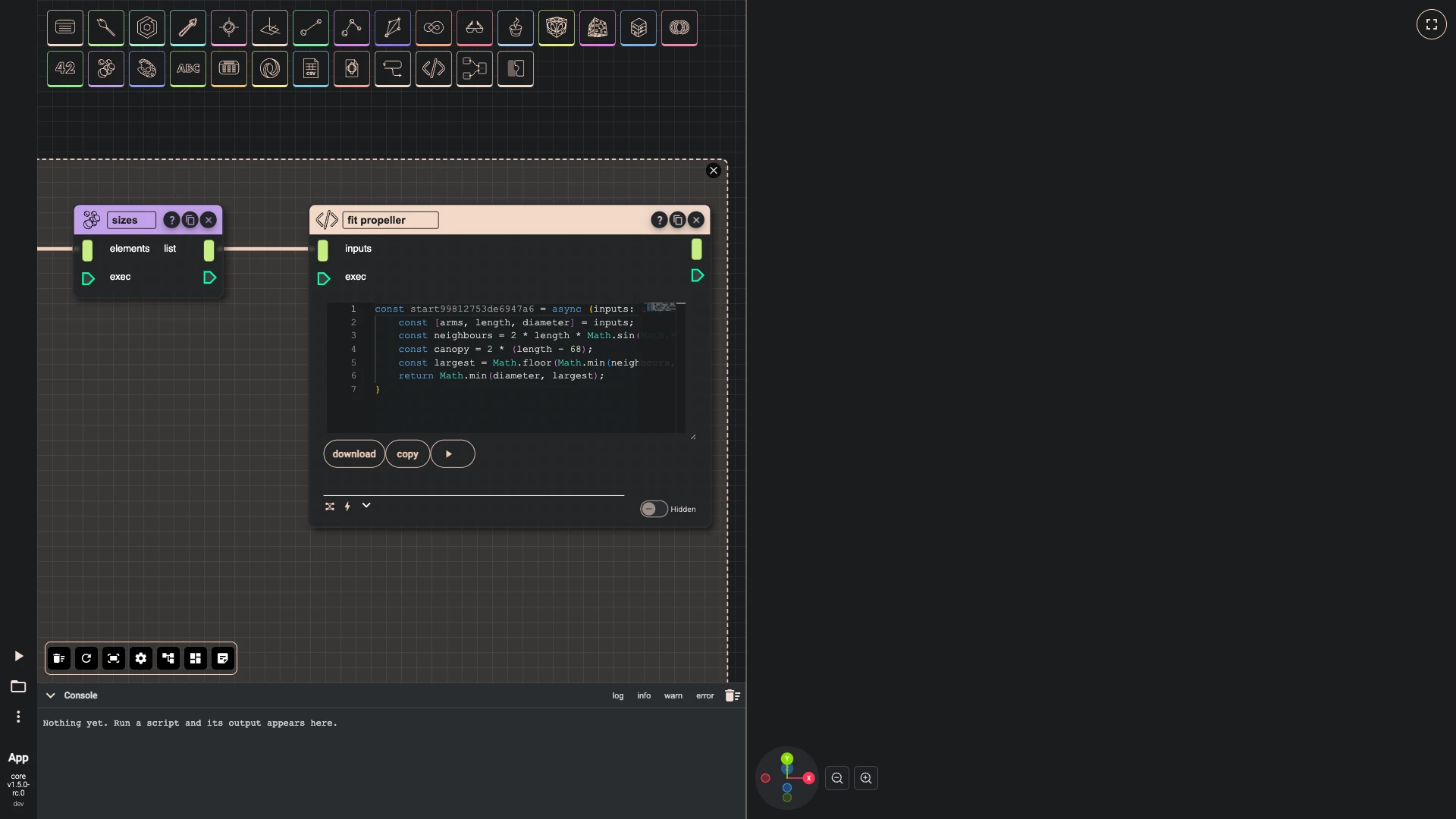Toggle the lightning bolt option in fit propeller

point(347,506)
